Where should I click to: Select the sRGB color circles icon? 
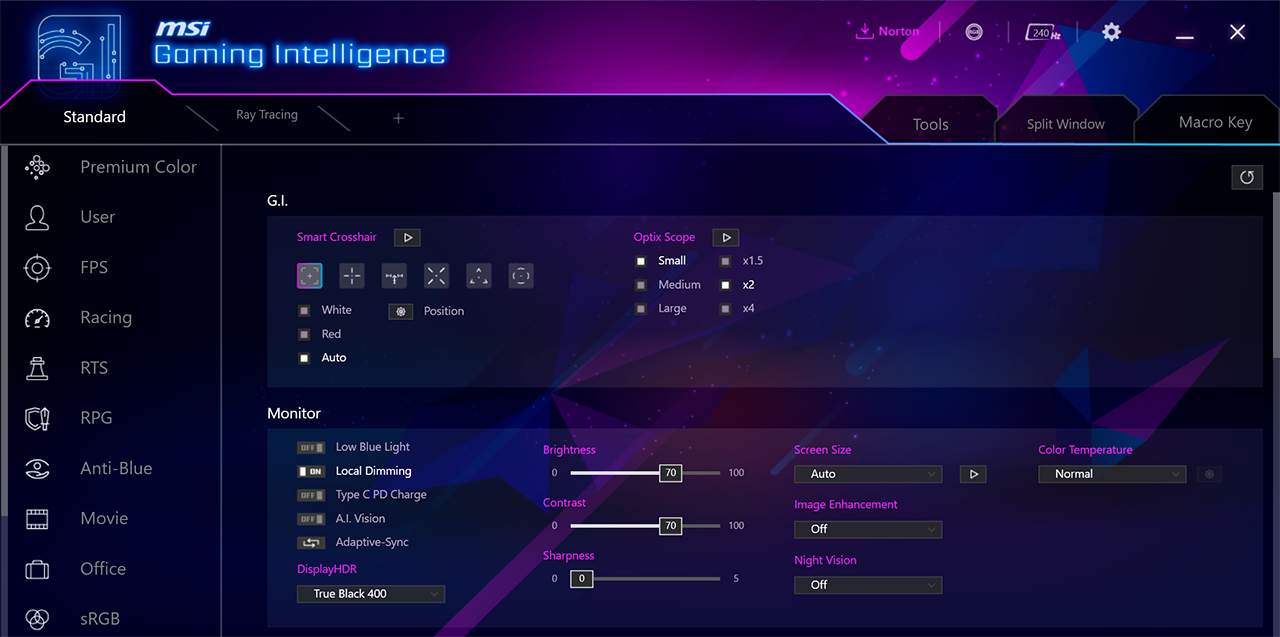coord(37,619)
